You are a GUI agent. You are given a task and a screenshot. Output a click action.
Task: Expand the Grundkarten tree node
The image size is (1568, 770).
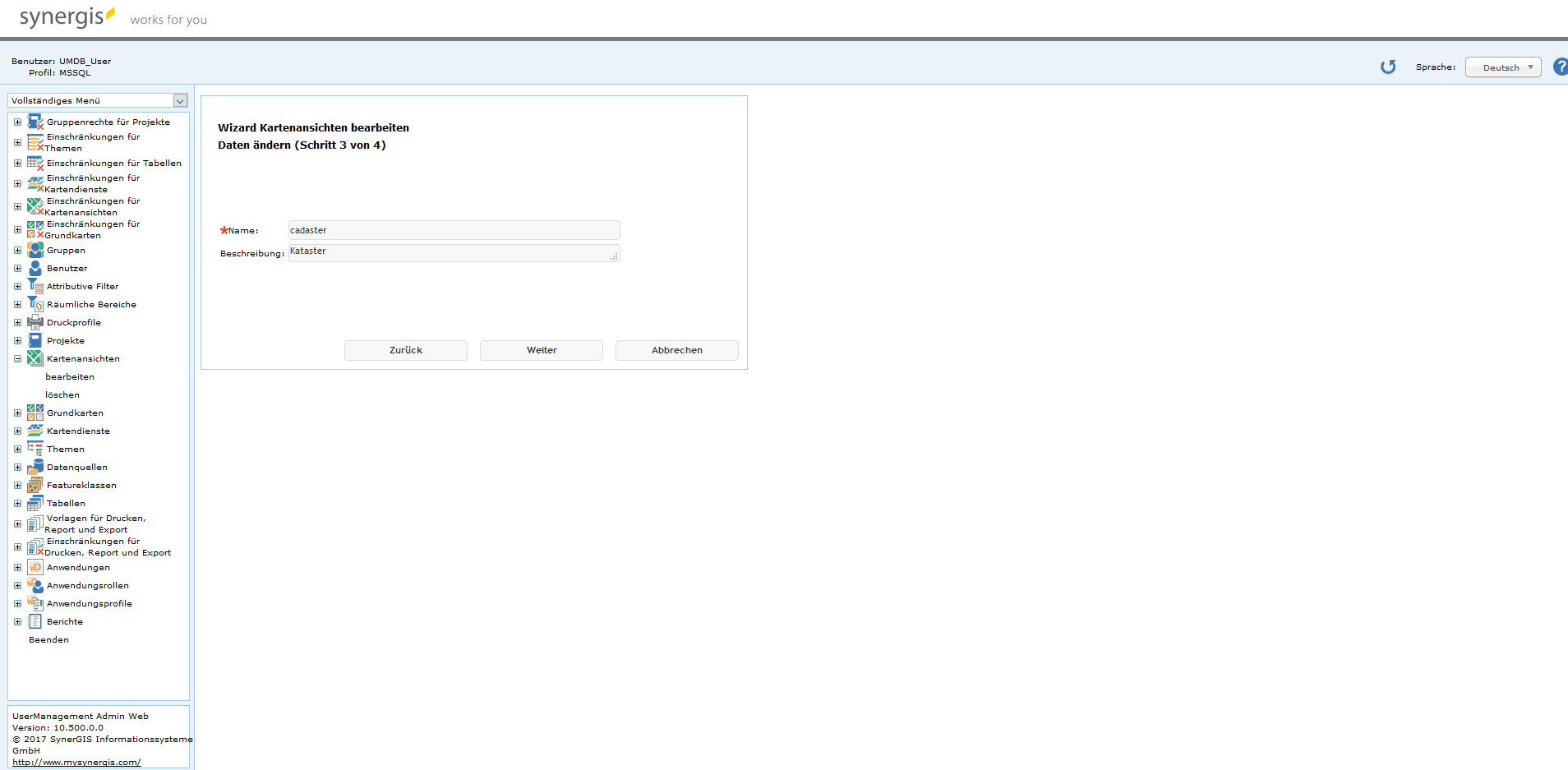(17, 413)
